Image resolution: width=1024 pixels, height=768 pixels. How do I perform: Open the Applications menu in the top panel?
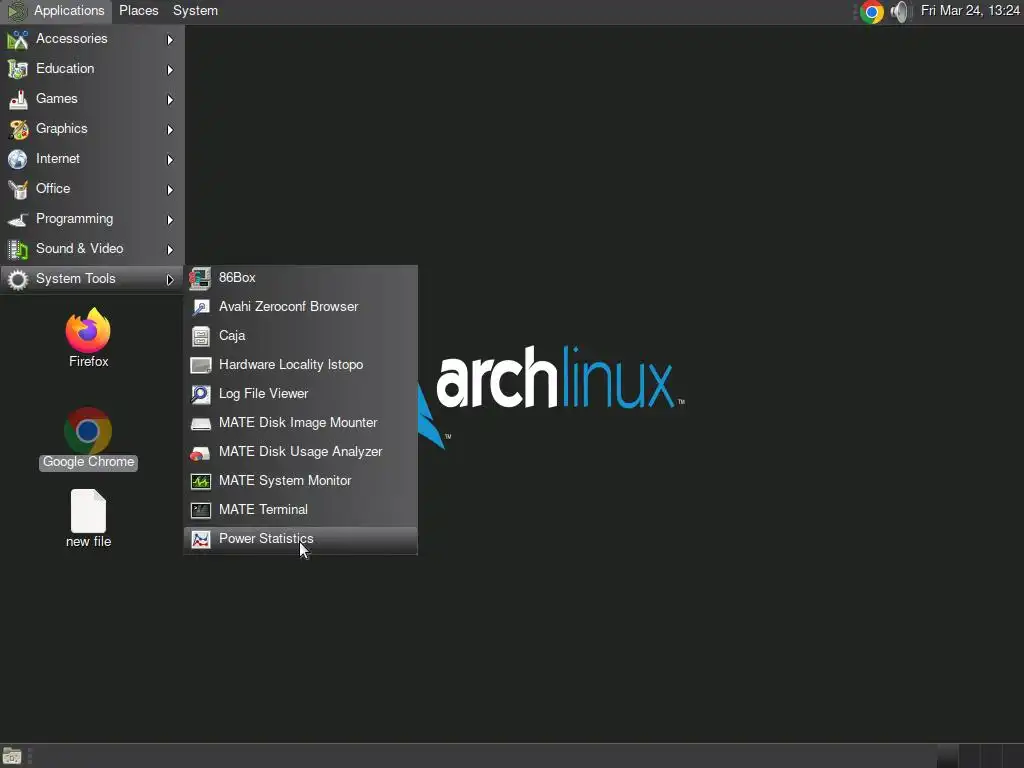pyautogui.click(x=56, y=11)
